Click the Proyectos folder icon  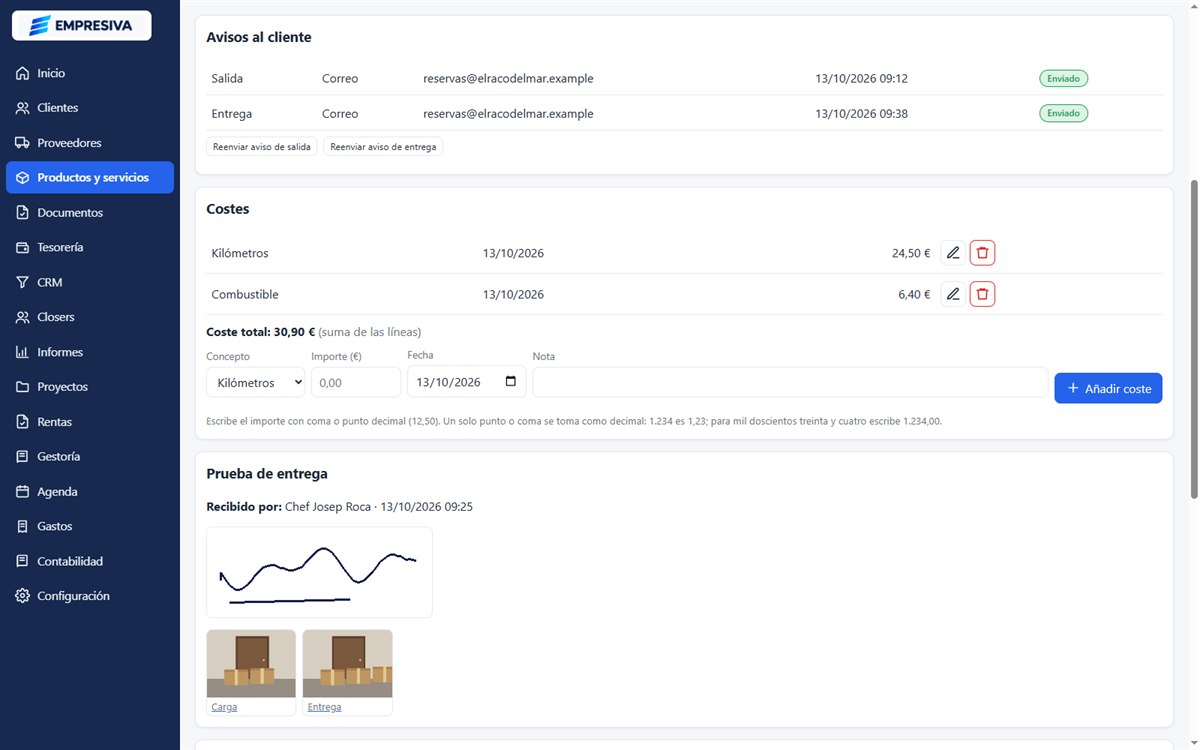tap(22, 387)
